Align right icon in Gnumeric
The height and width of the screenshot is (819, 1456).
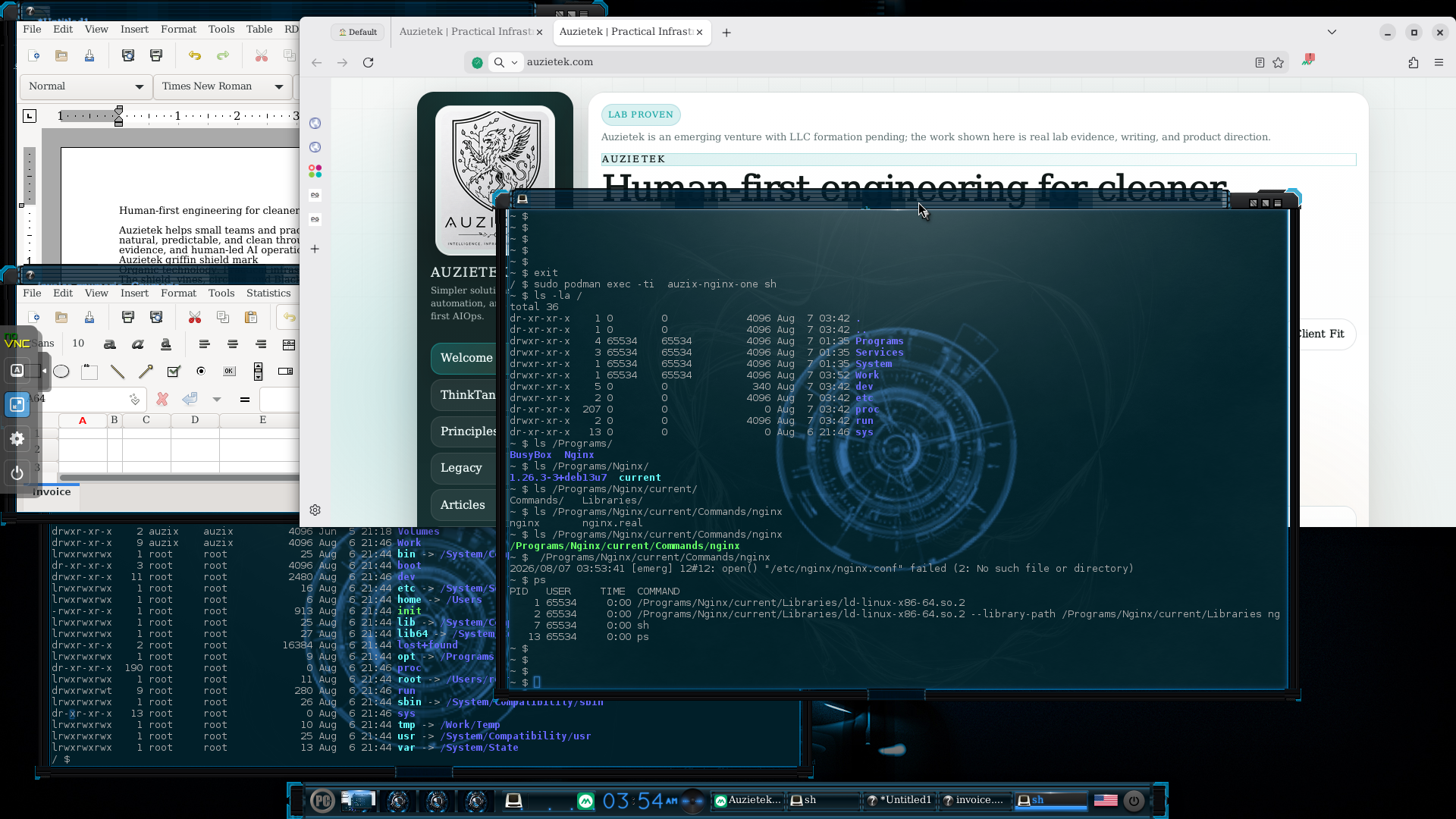point(261,344)
